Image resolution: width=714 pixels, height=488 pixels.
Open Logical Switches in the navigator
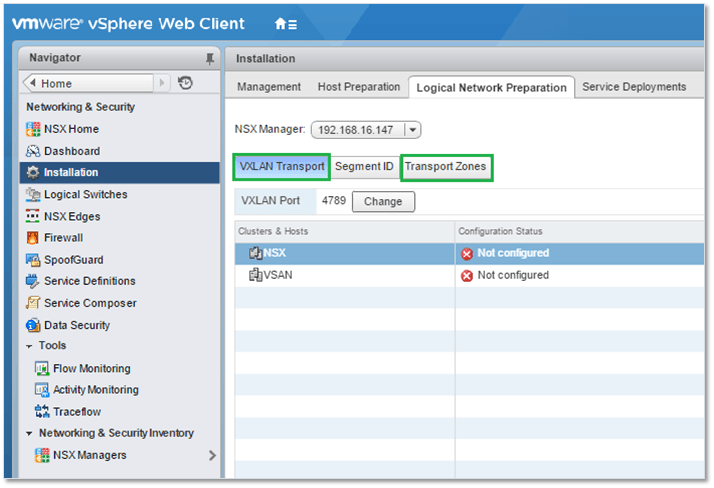[x=86, y=194]
